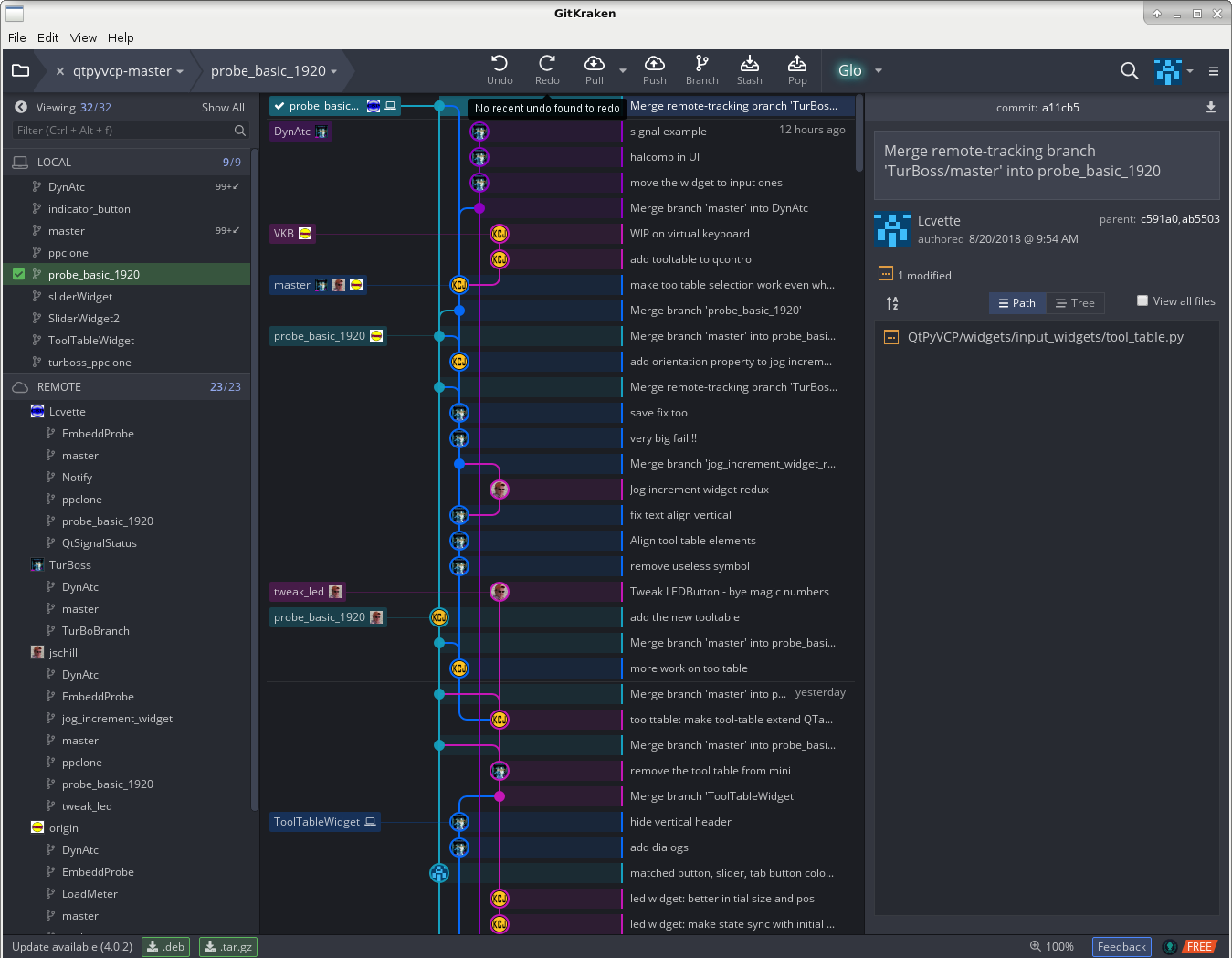The height and width of the screenshot is (958, 1232).
Task: Select the DynAtc branch label in graph
Action: 300,132
